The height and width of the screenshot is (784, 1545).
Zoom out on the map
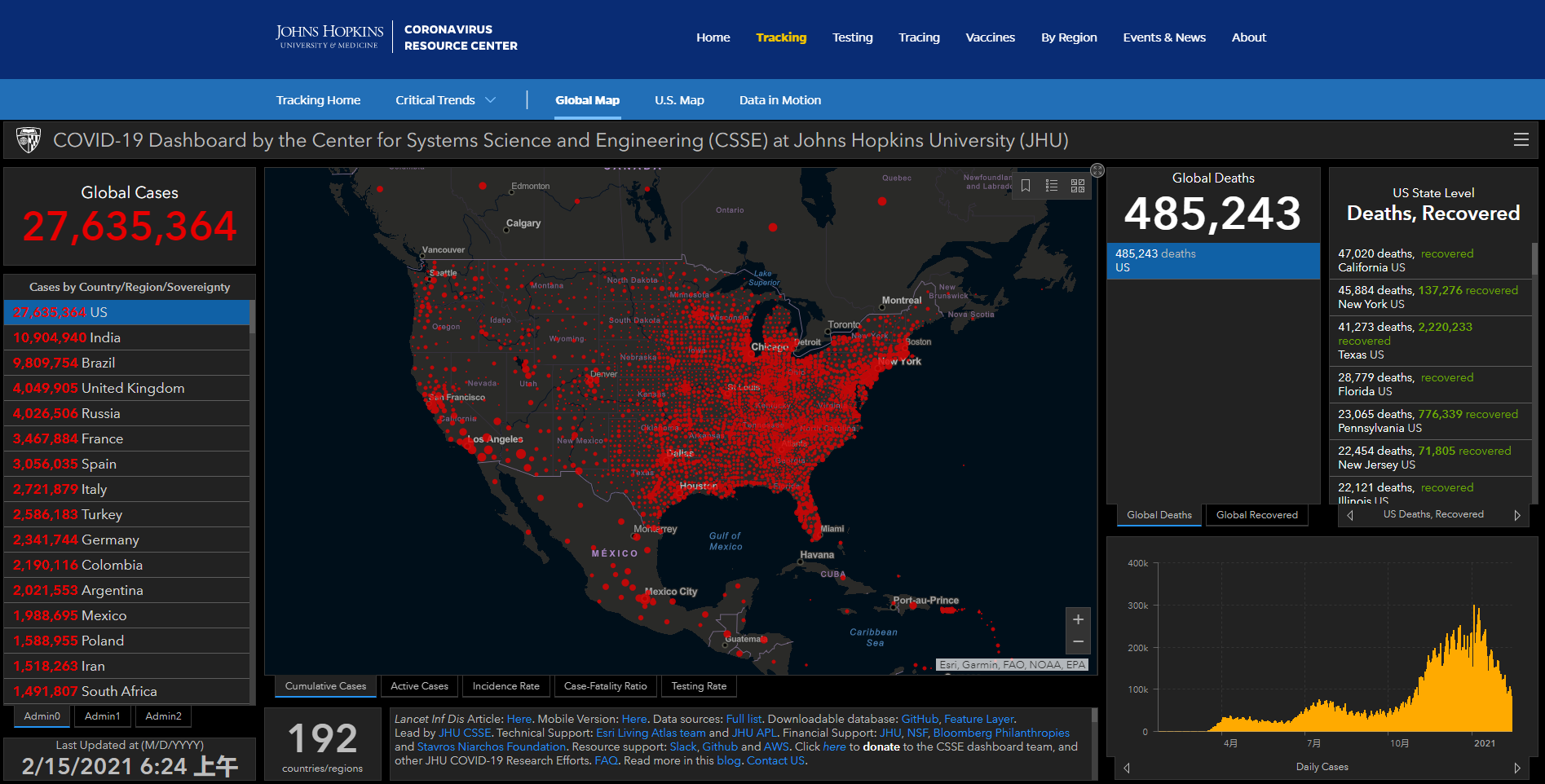1078,642
